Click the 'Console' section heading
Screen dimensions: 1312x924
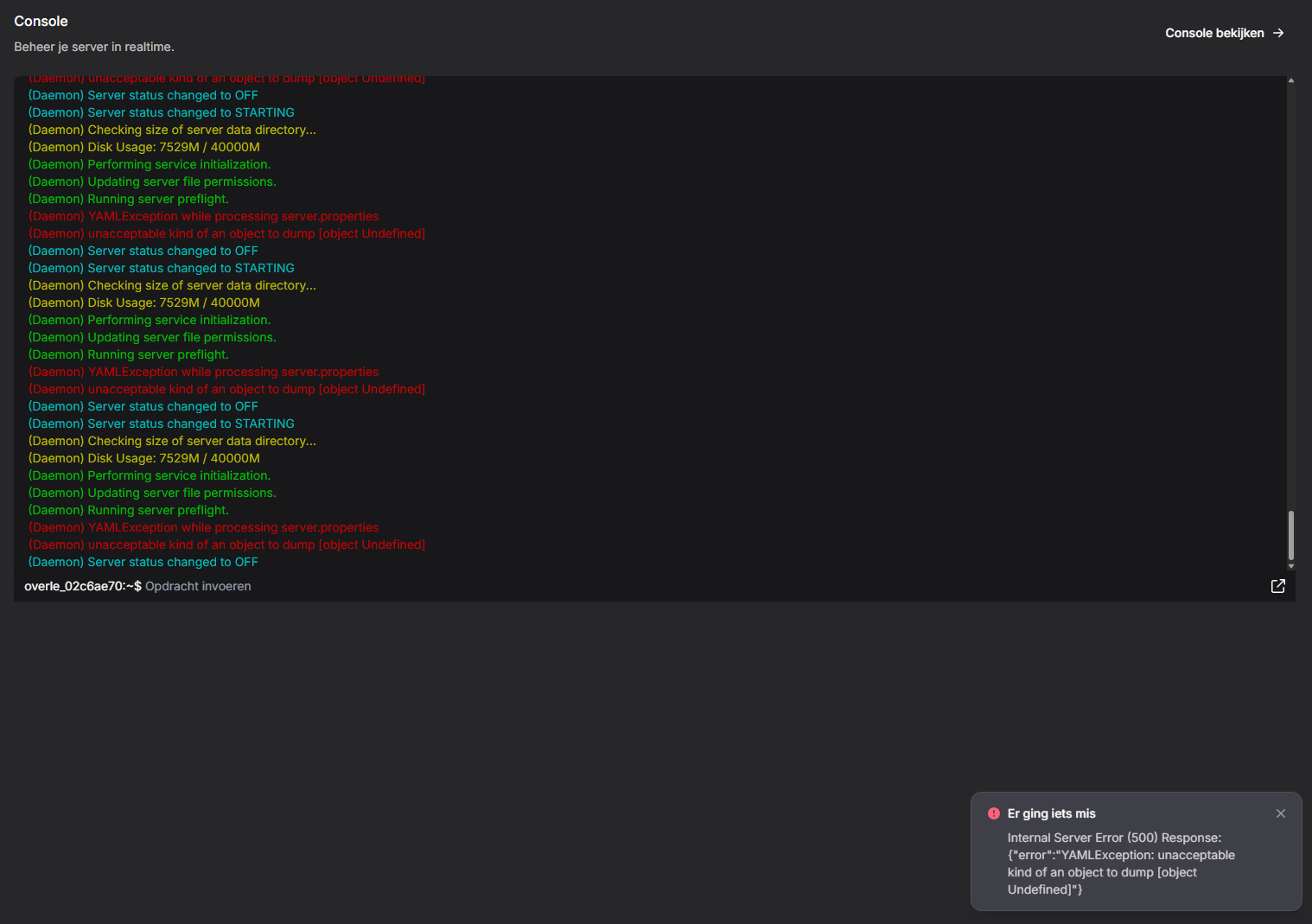41,21
